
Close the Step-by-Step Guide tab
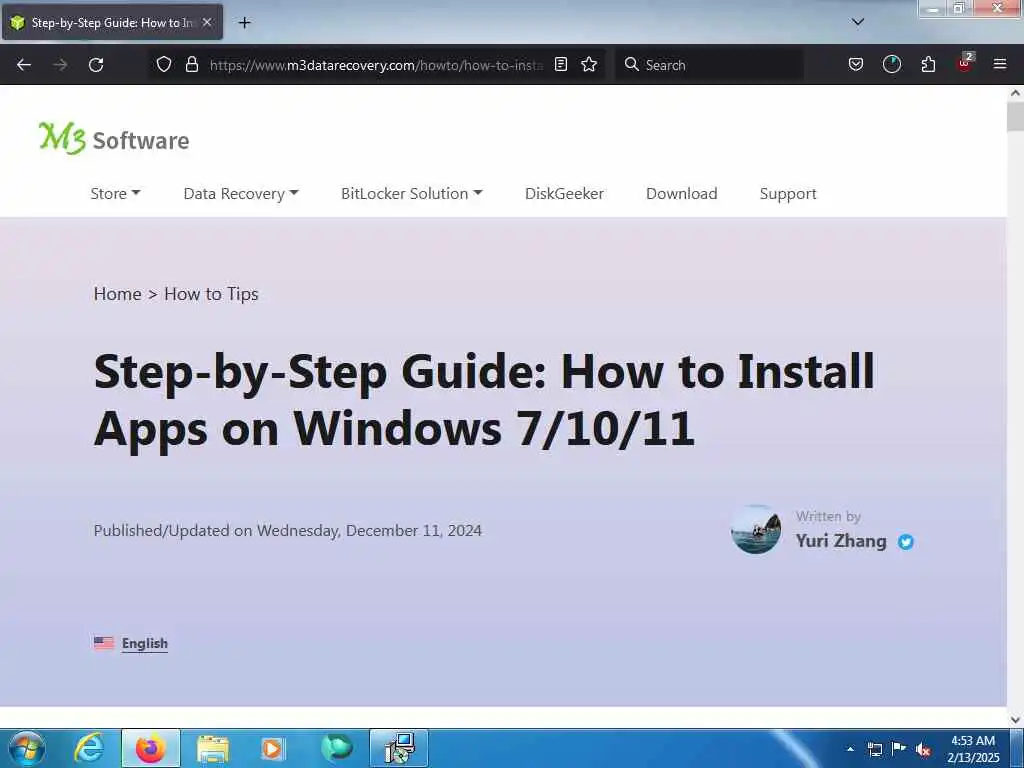pos(207,22)
